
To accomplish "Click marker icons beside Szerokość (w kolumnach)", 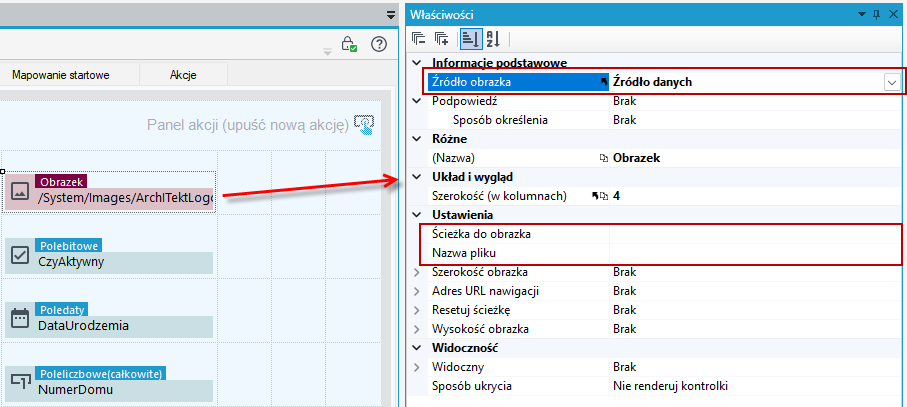I will (x=600, y=196).
